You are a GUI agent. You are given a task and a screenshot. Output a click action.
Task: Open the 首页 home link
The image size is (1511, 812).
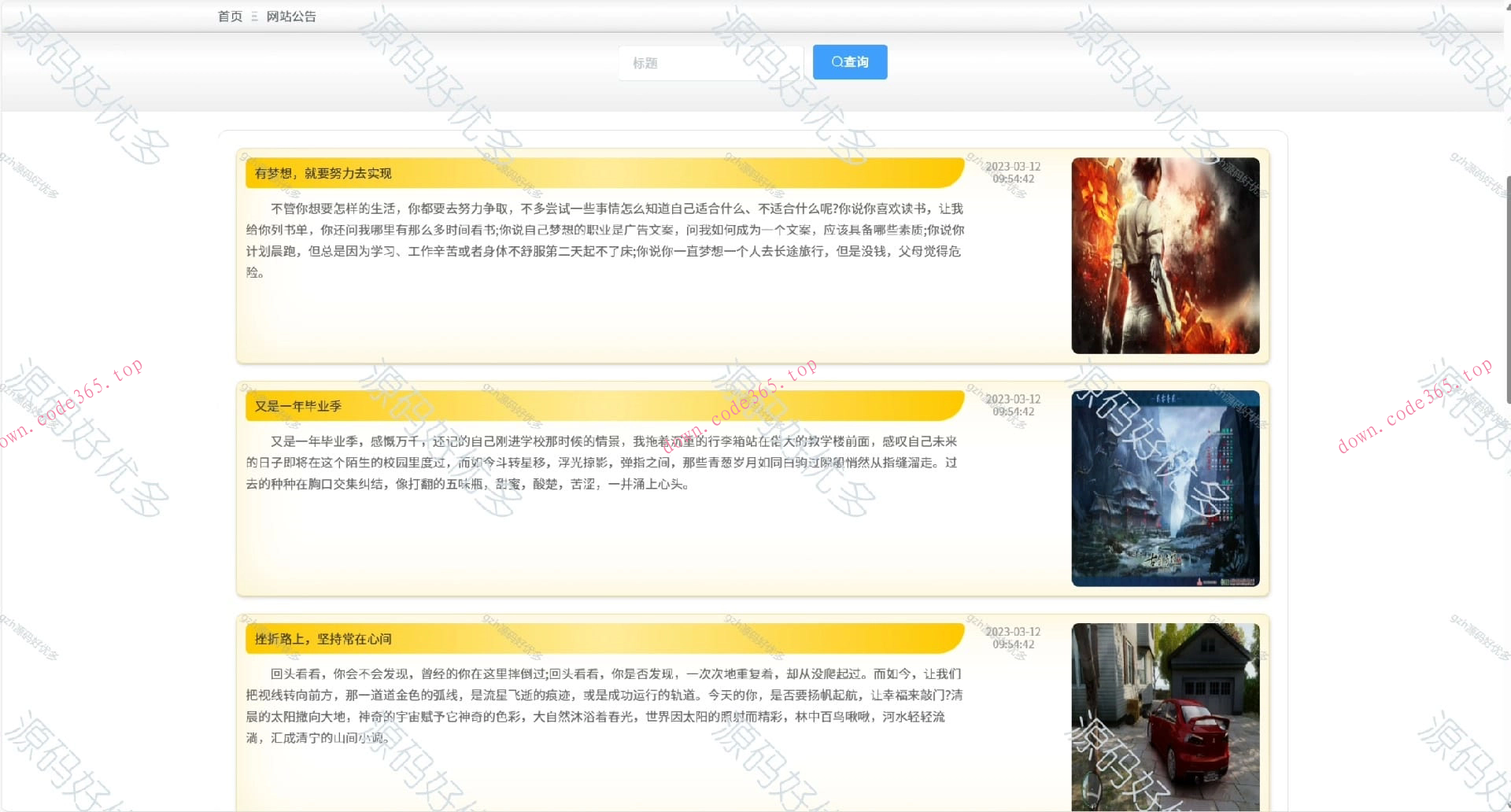tap(228, 15)
